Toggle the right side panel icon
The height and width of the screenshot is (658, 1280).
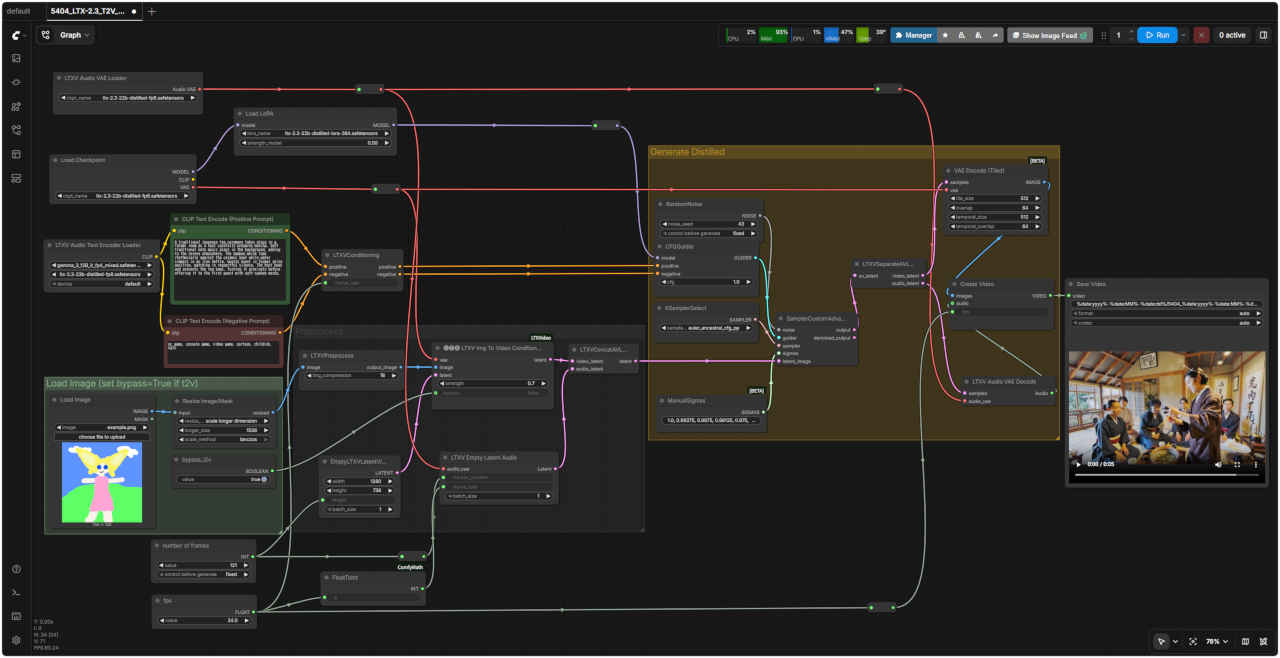point(1263,35)
